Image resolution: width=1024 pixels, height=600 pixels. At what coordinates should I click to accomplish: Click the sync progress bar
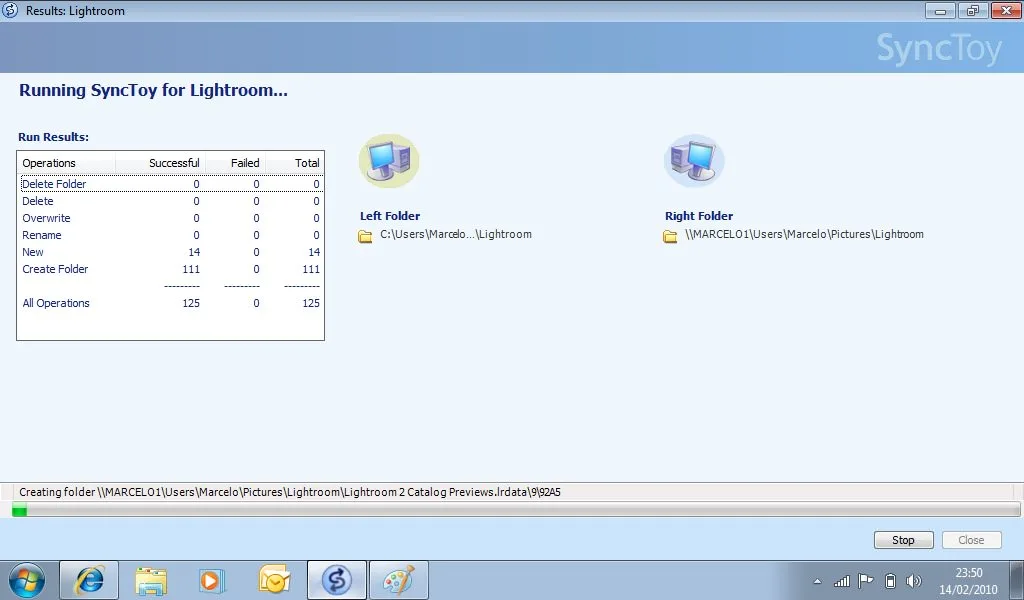[x=516, y=510]
